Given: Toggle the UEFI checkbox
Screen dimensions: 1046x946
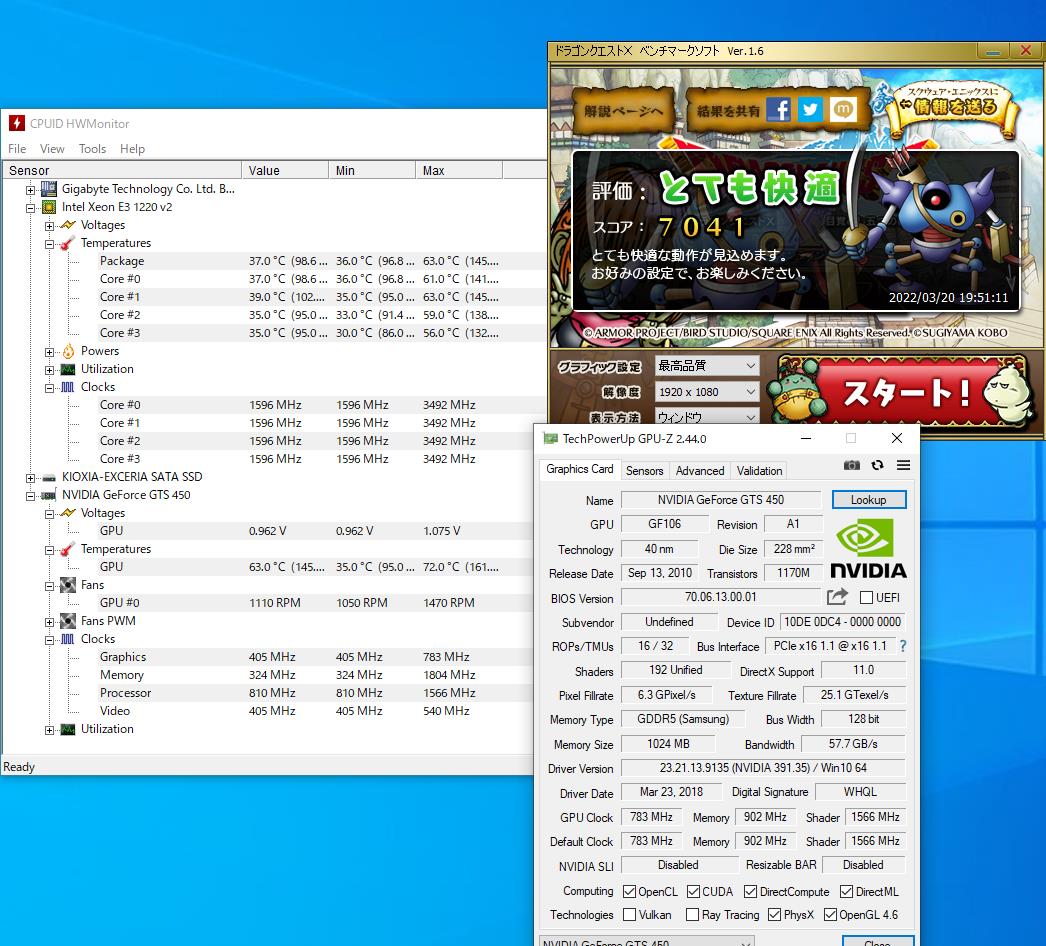Looking at the screenshot, I should [x=867, y=597].
